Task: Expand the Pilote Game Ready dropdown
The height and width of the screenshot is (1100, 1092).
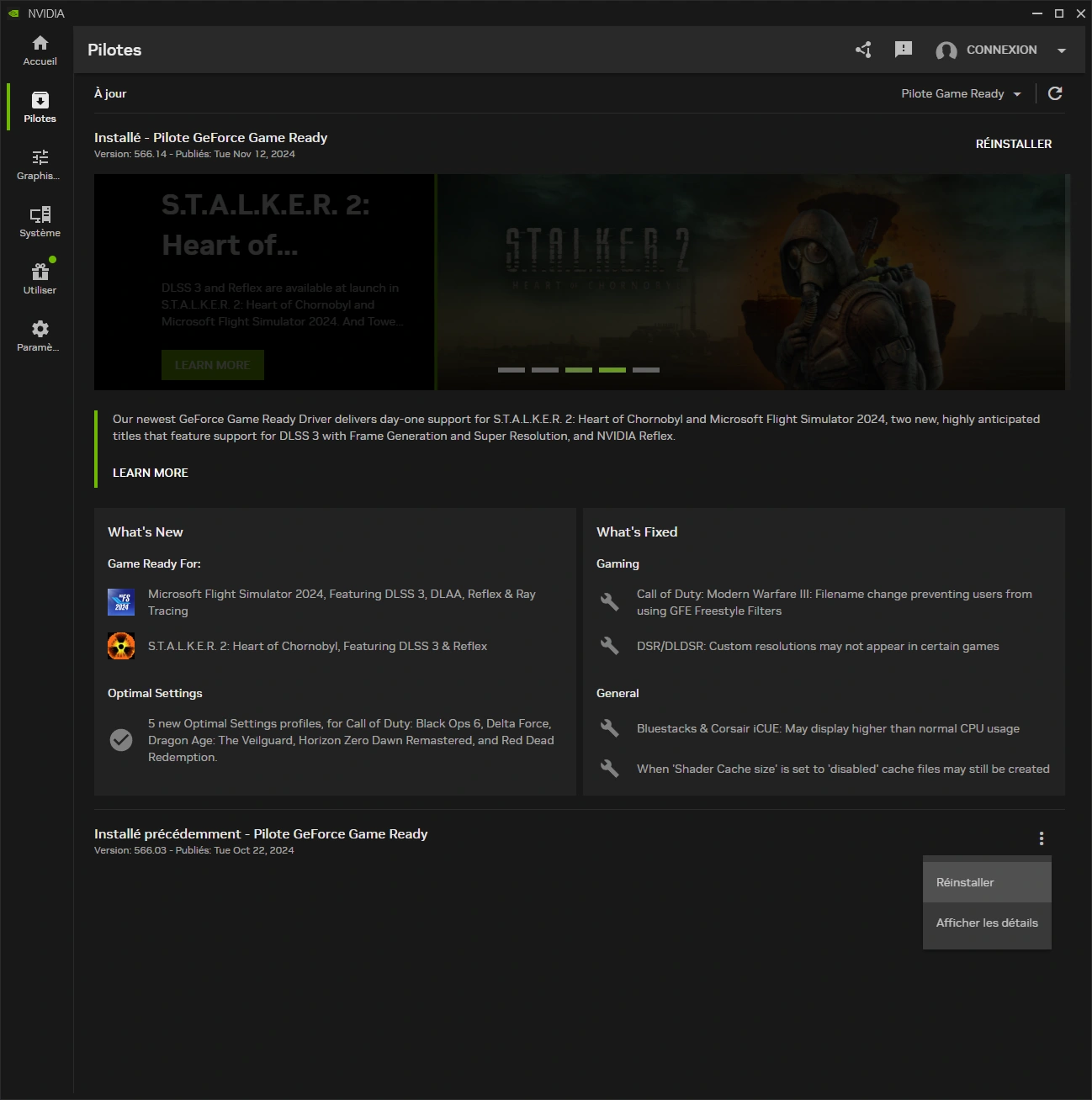Action: [962, 93]
